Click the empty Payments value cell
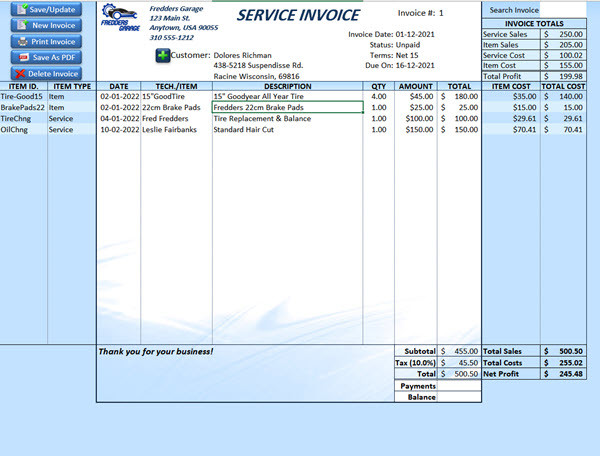Viewport: 600px width, 456px height. (x=459, y=385)
